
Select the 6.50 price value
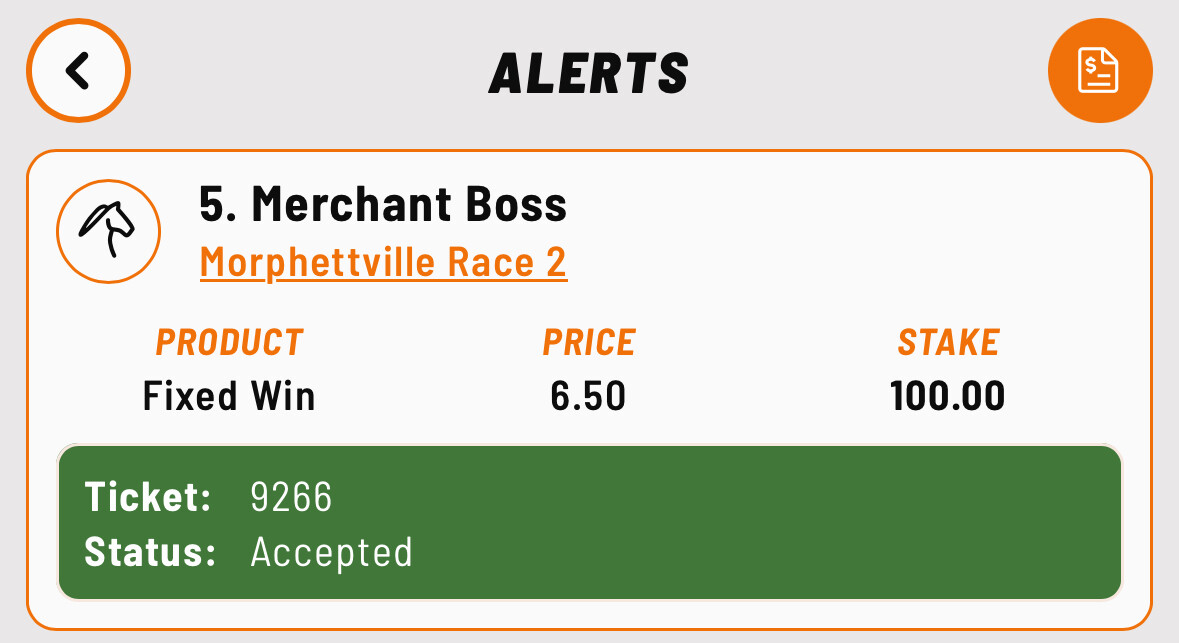pos(589,396)
